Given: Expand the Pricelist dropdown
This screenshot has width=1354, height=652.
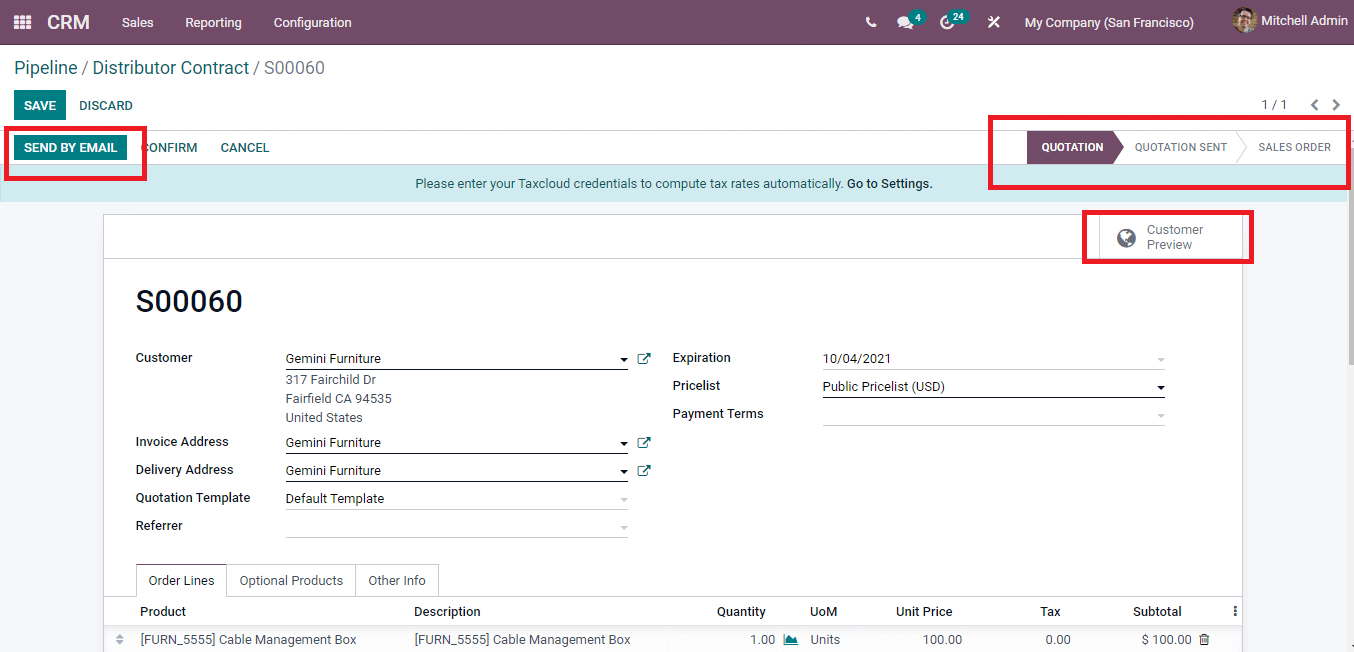Looking at the screenshot, I should (1160, 387).
